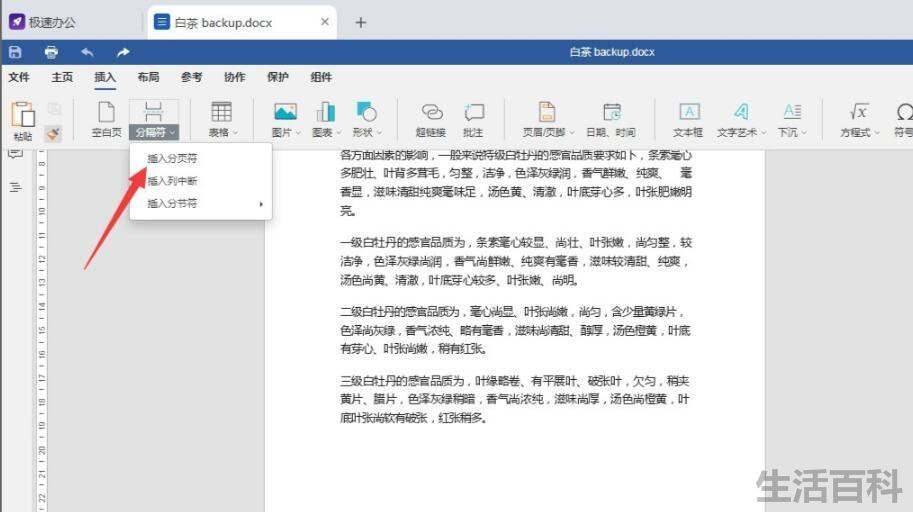
Task: Expand the 文字艺术 dropdown arrow
Action: coord(763,133)
